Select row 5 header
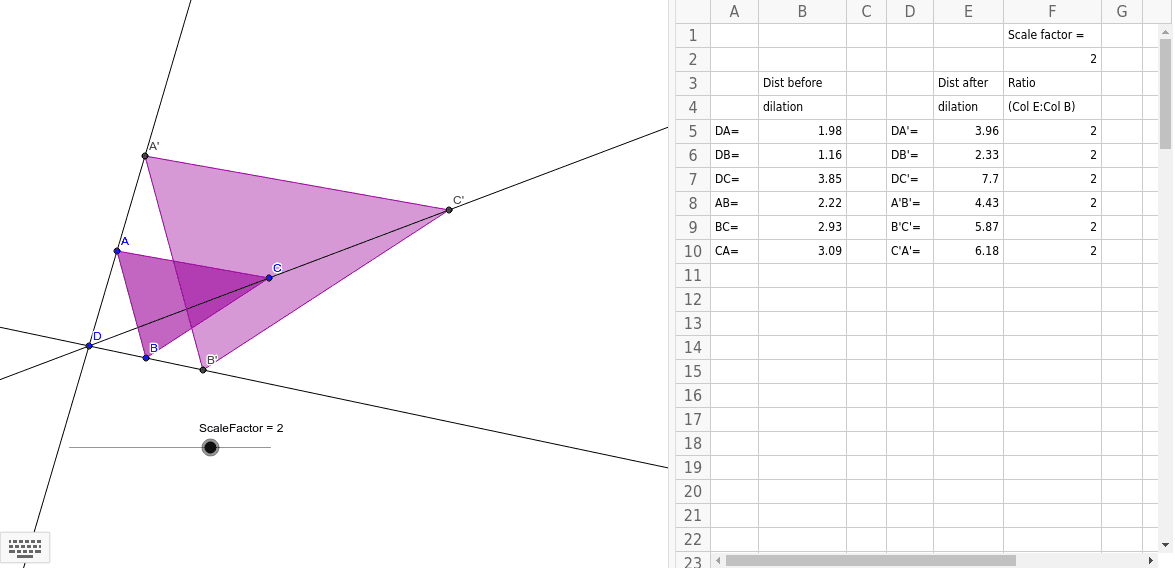The height and width of the screenshot is (570, 1175). (x=692, y=131)
